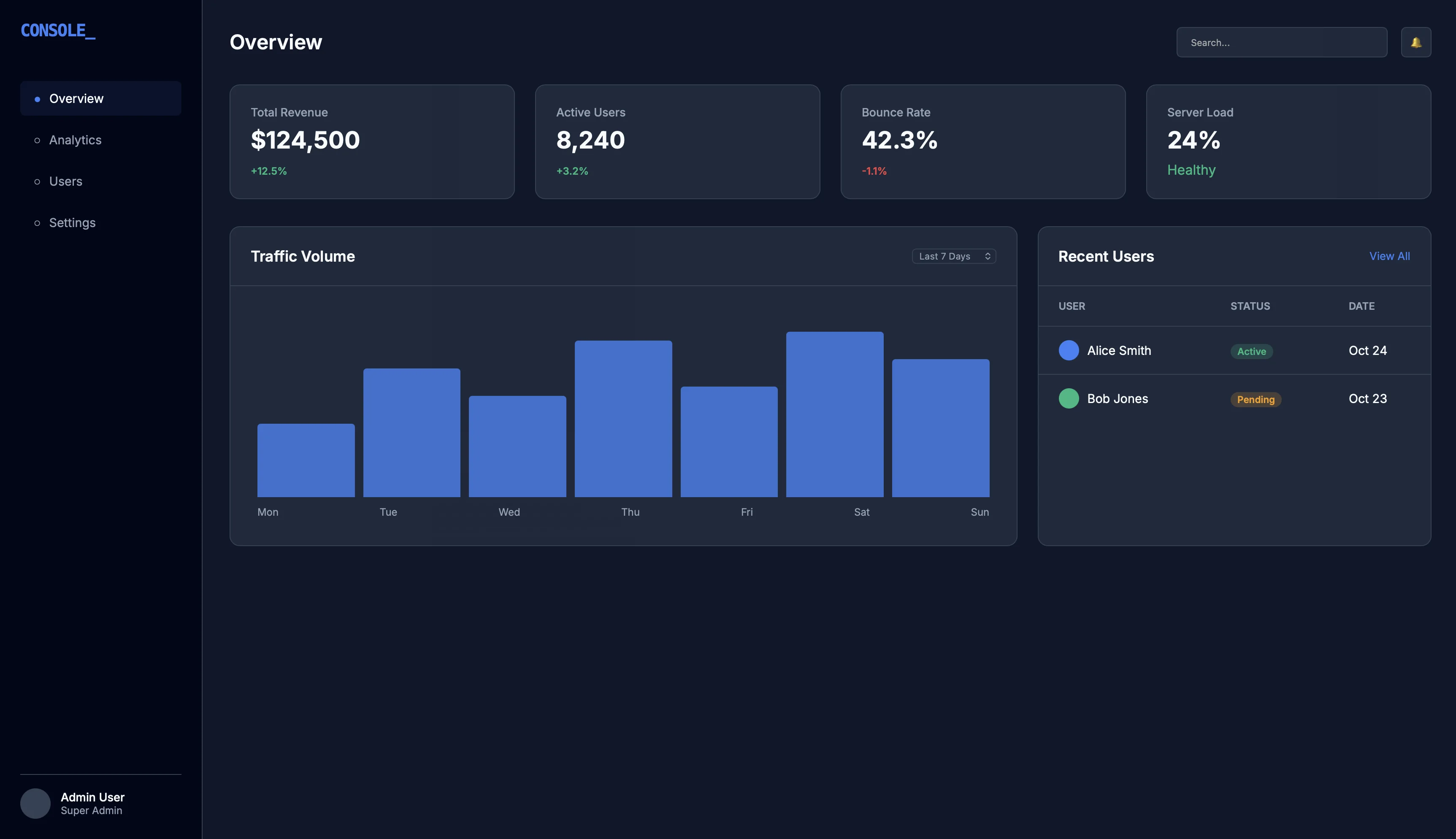Click the Pending status badge
This screenshot has width=1456, height=839.
pos(1255,399)
